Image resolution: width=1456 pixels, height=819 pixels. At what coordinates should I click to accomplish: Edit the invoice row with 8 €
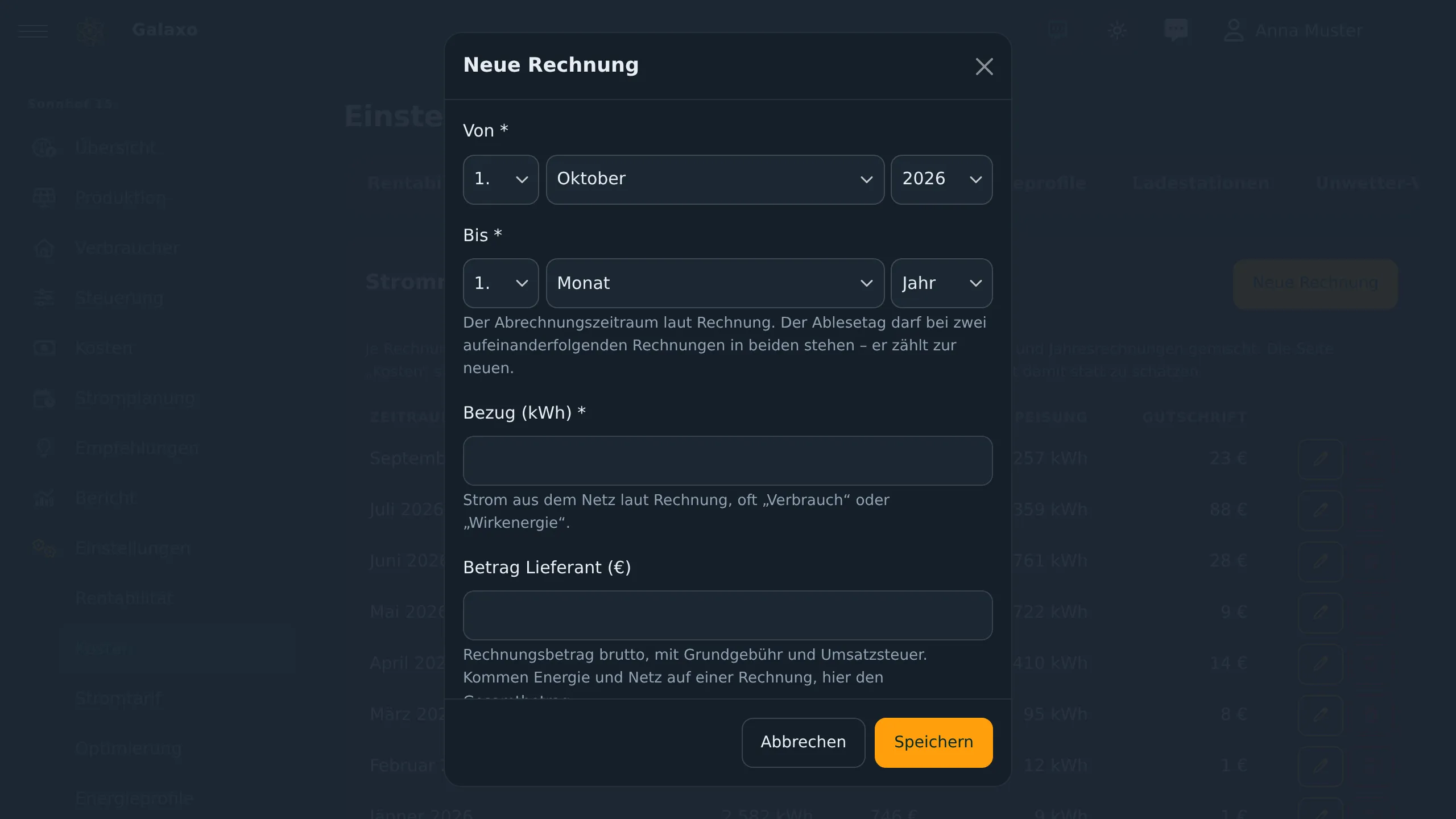coord(1320,715)
